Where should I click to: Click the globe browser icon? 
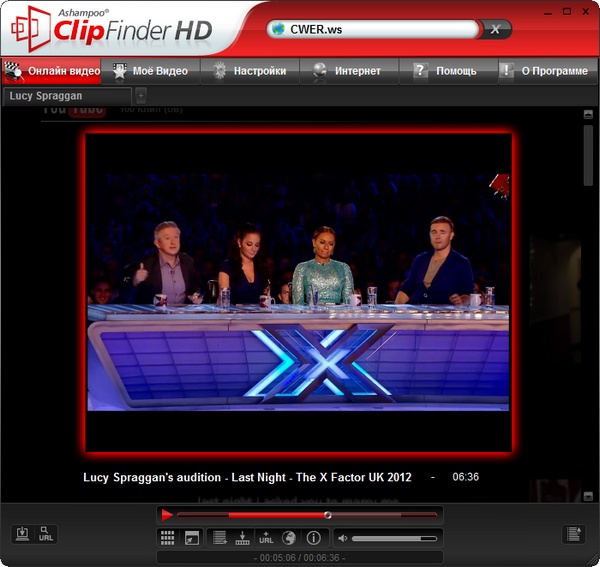coord(289,538)
